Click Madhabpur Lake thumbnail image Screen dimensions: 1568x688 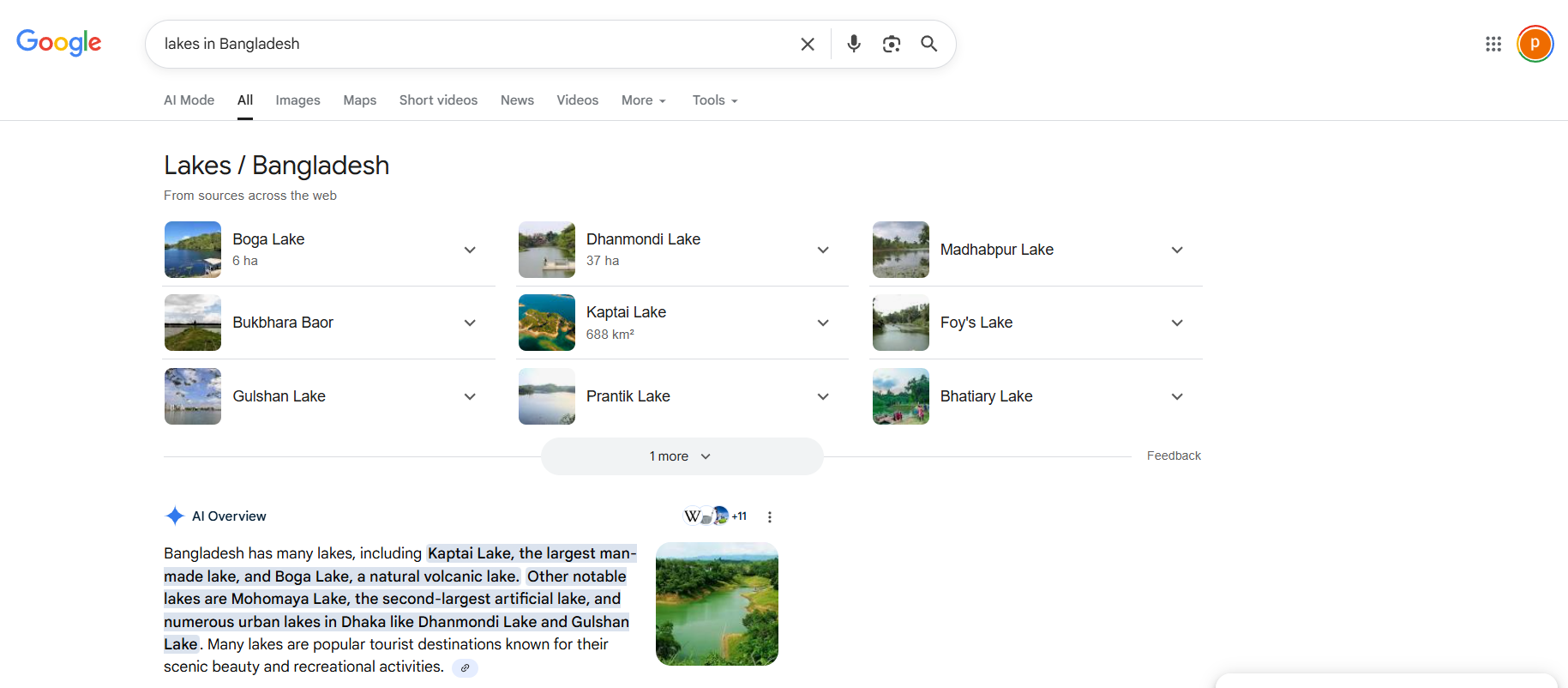901,250
